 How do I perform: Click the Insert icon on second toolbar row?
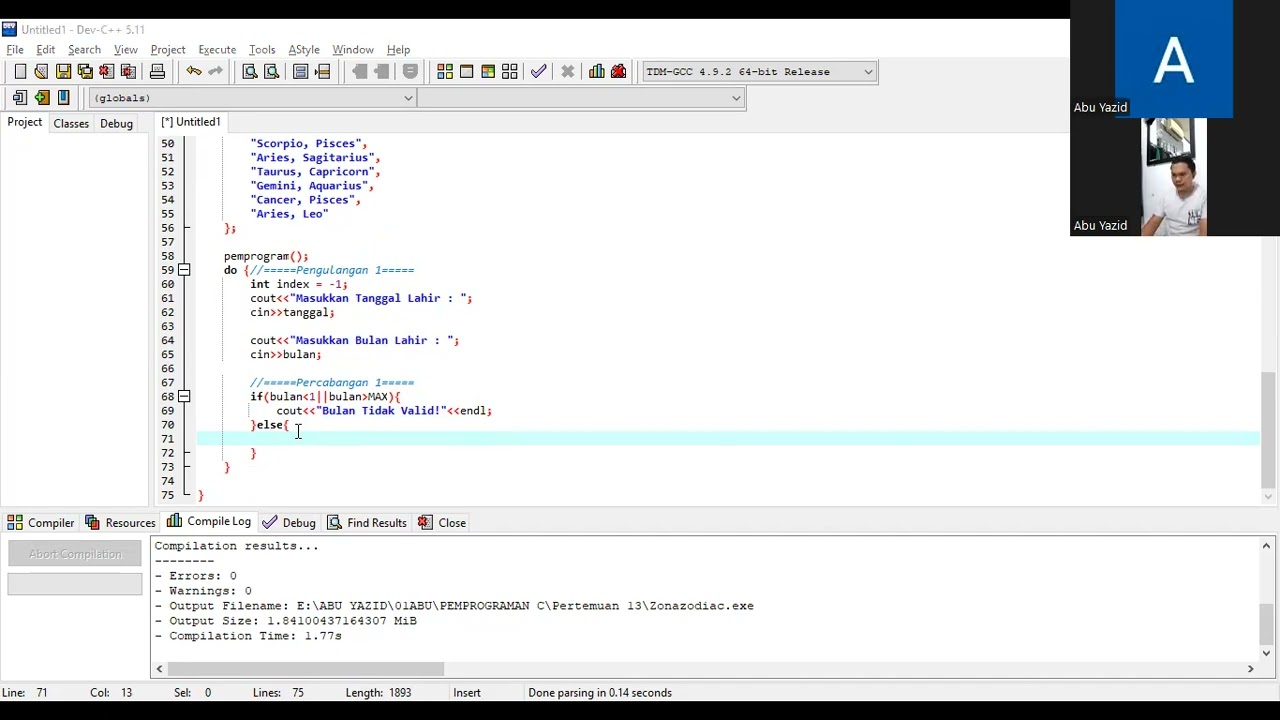(x=20, y=97)
